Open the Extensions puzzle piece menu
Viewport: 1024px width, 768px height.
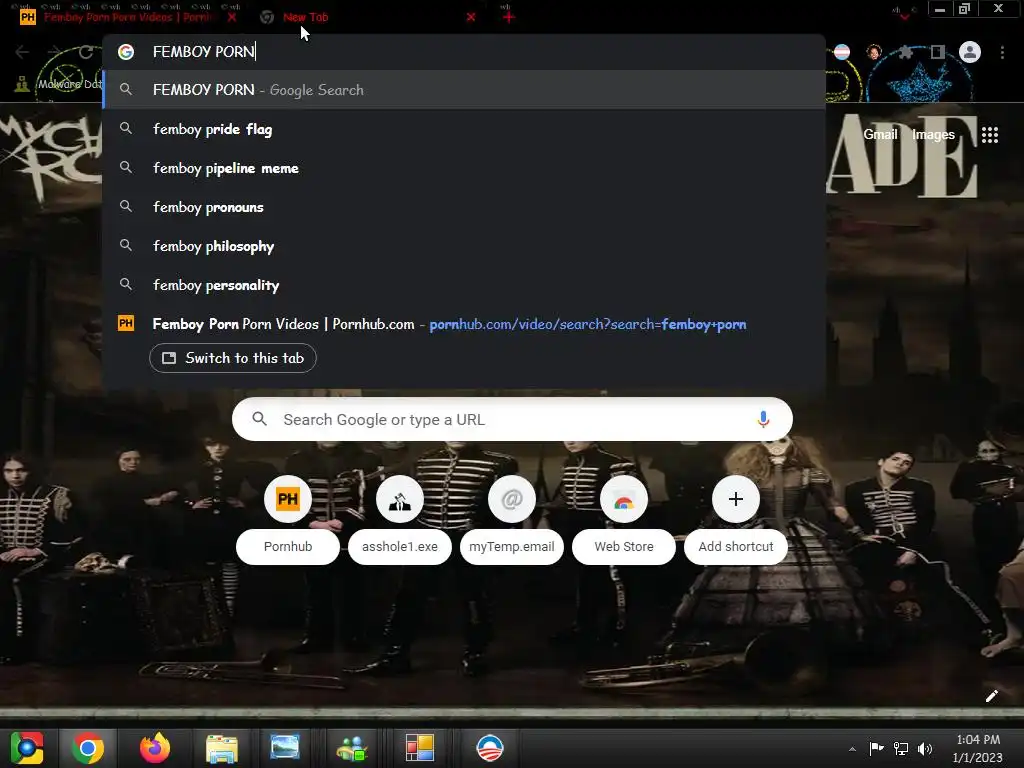click(x=905, y=52)
